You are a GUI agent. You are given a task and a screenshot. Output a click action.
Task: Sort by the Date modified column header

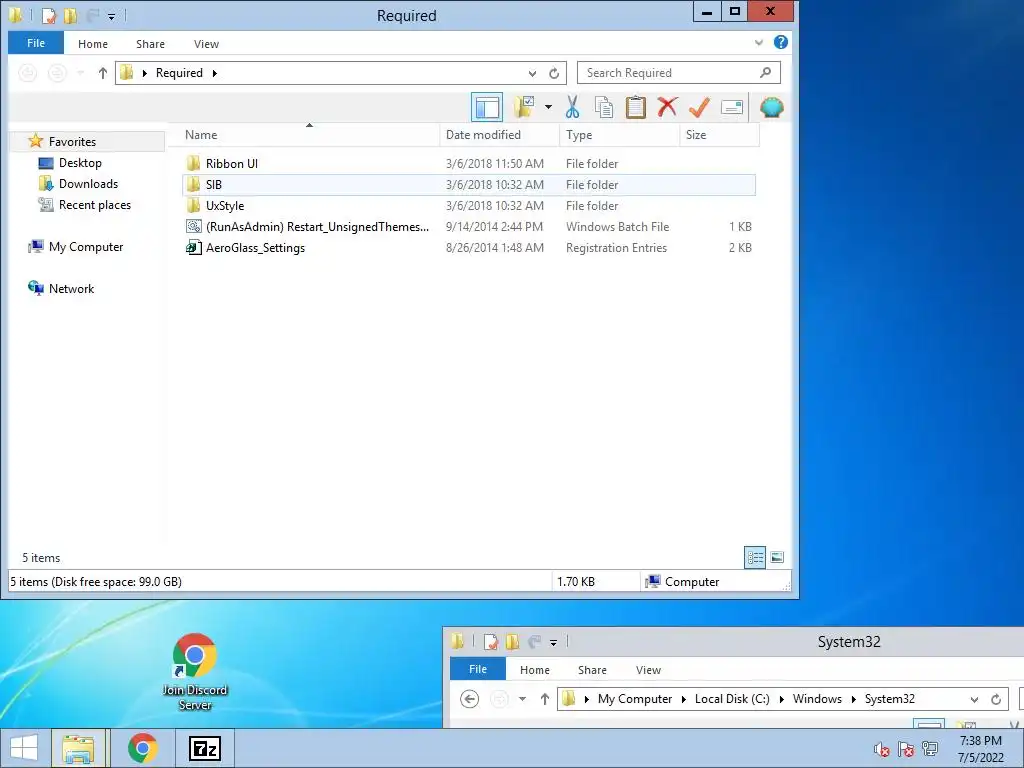point(500,135)
